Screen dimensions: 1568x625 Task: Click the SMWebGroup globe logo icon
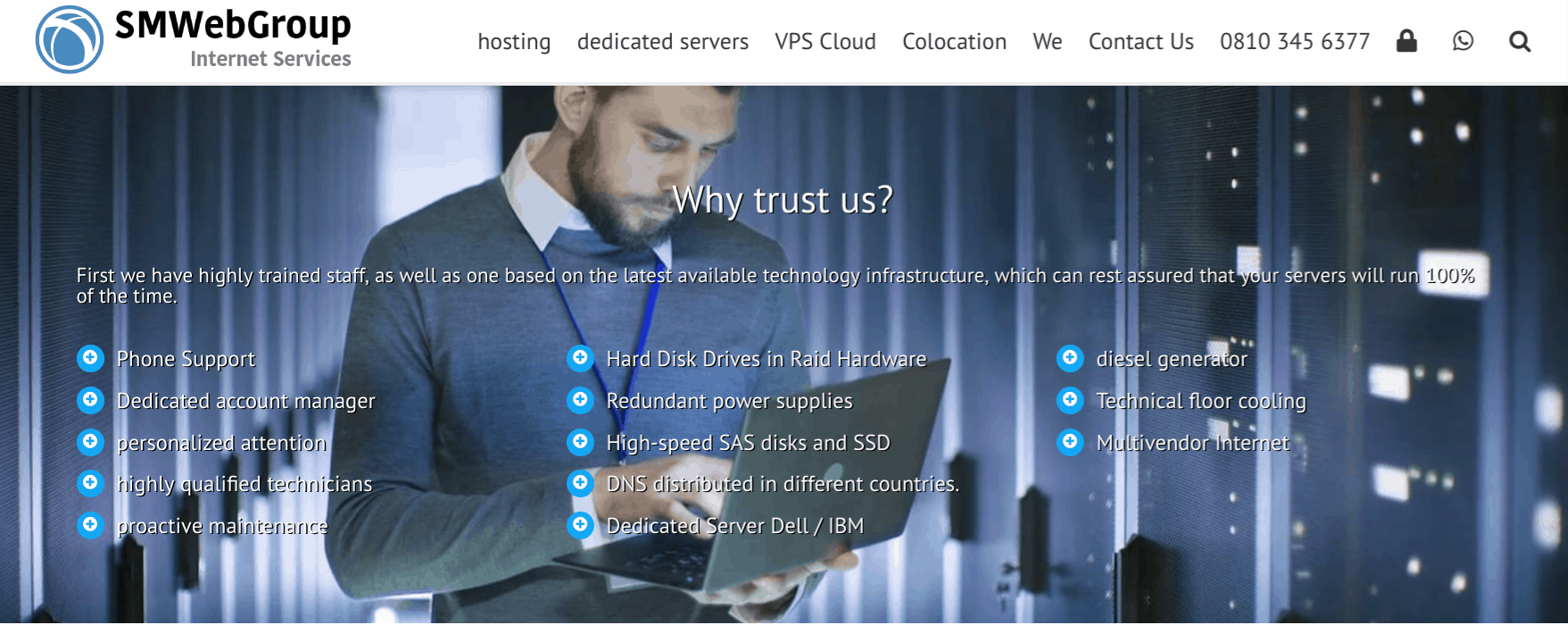(70, 40)
